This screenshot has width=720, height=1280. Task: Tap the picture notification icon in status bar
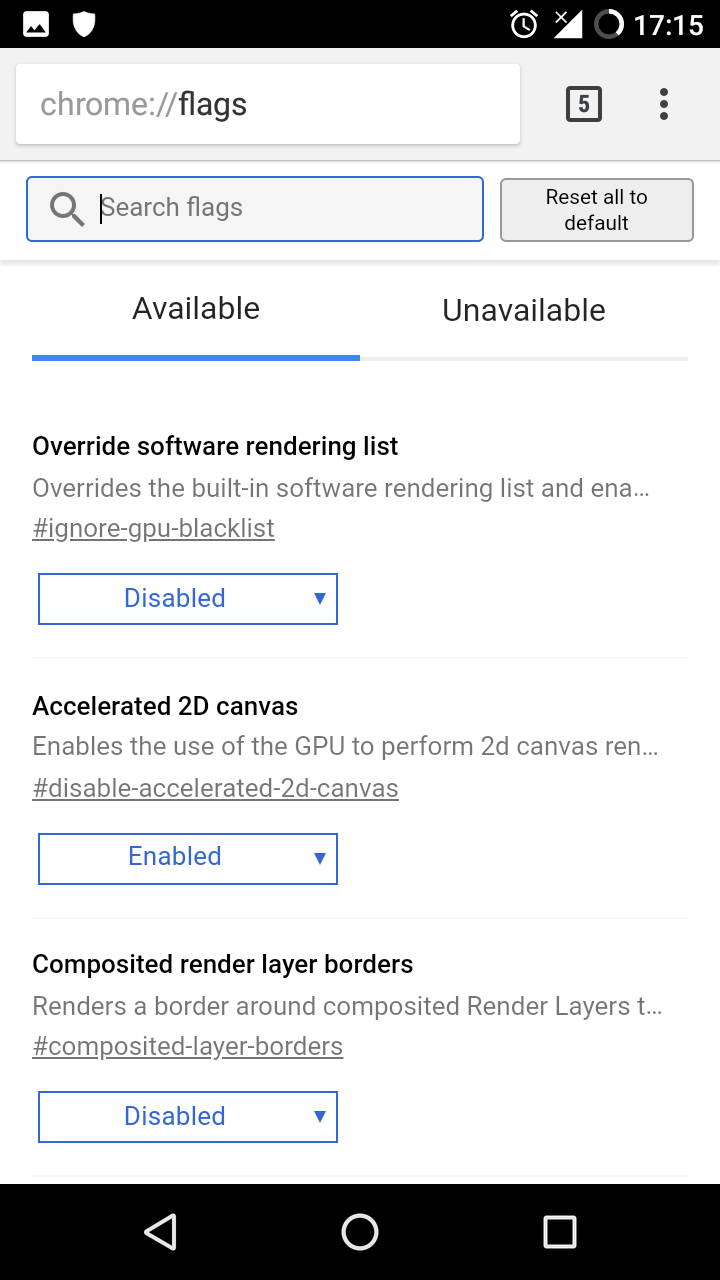click(x=36, y=24)
